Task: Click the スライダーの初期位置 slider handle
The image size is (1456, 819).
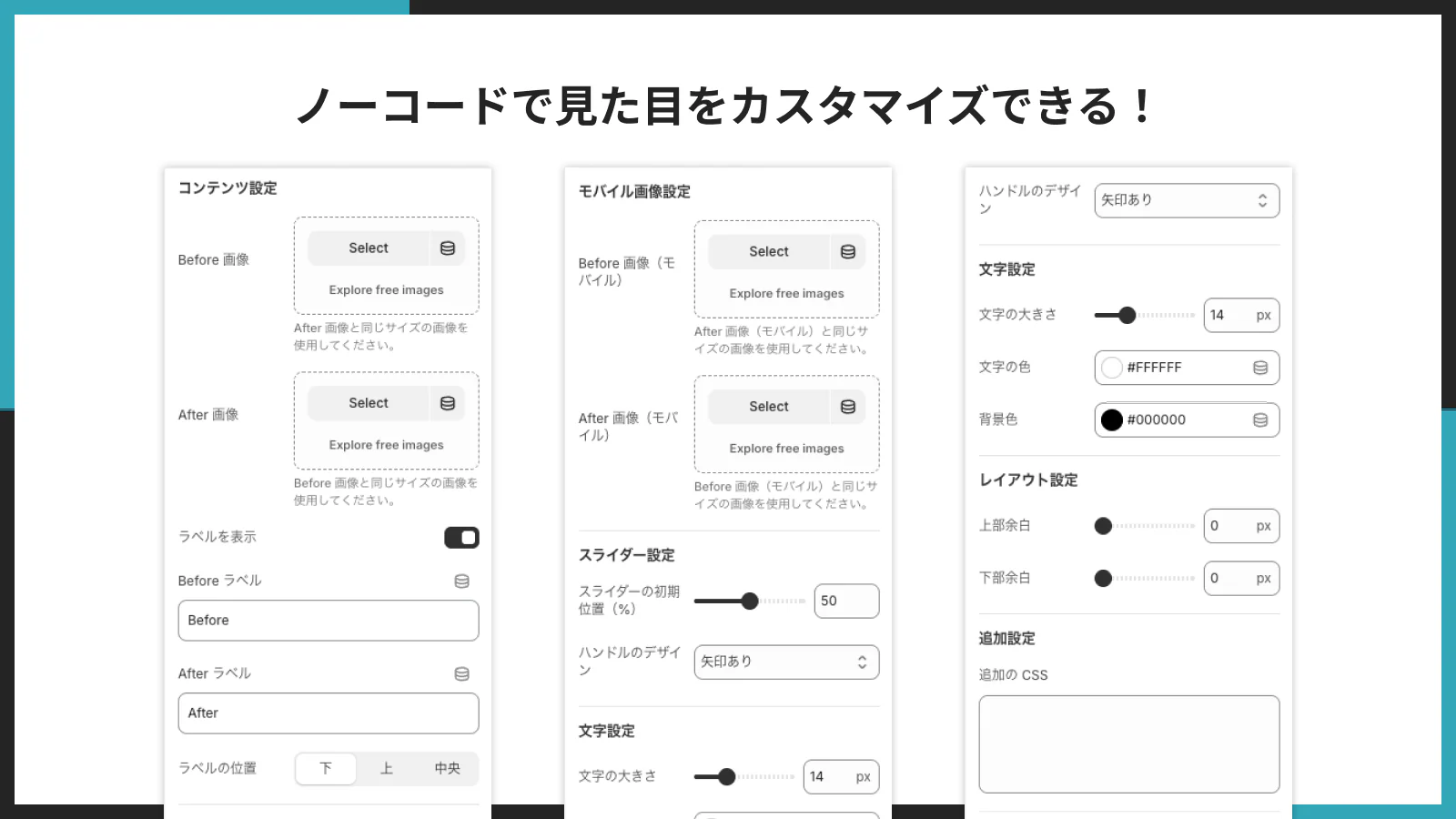Action: pyautogui.click(x=750, y=601)
